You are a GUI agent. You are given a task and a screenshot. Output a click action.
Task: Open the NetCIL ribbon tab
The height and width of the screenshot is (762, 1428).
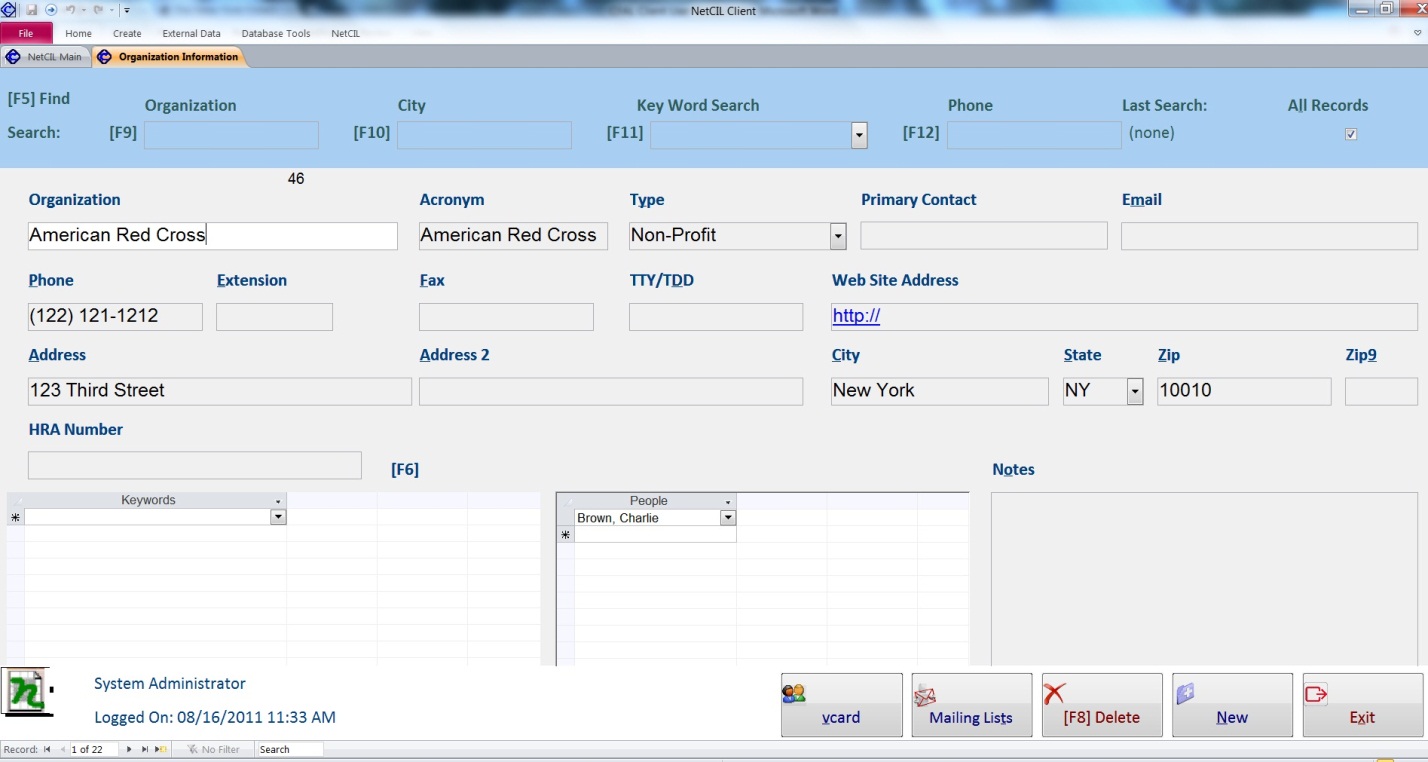coord(345,33)
